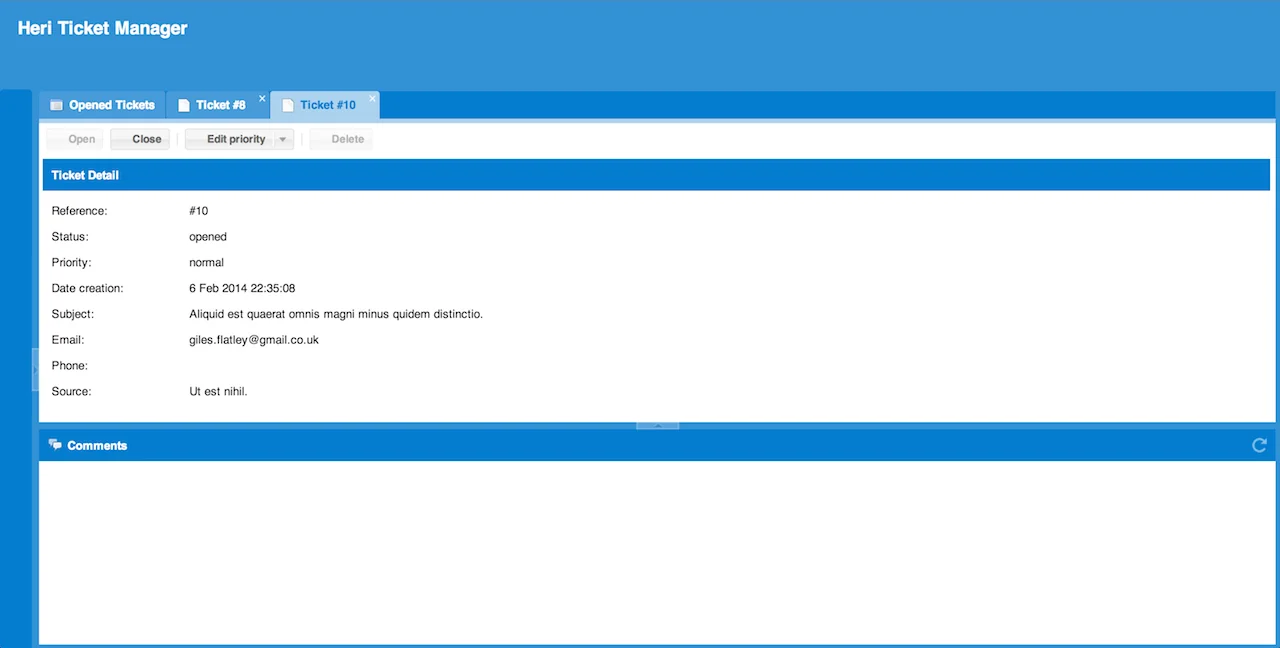Click the disabled Open button
This screenshot has height=648, width=1280.
(81, 139)
